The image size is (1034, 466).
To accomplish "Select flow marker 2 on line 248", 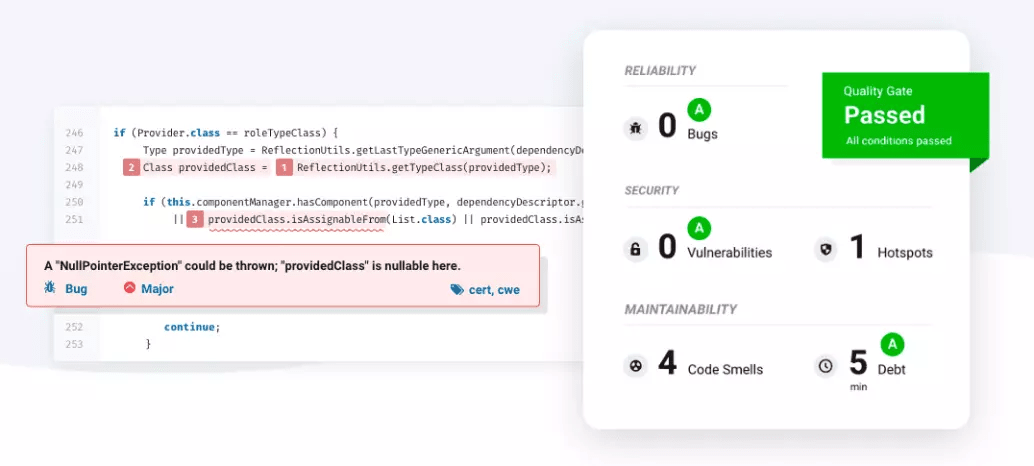I will point(131,167).
